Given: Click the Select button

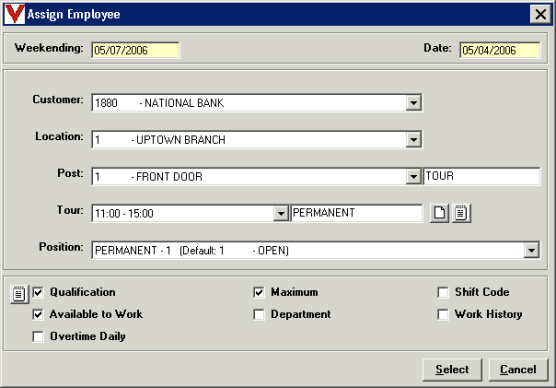Looking at the screenshot, I should pyautogui.click(x=452, y=370).
